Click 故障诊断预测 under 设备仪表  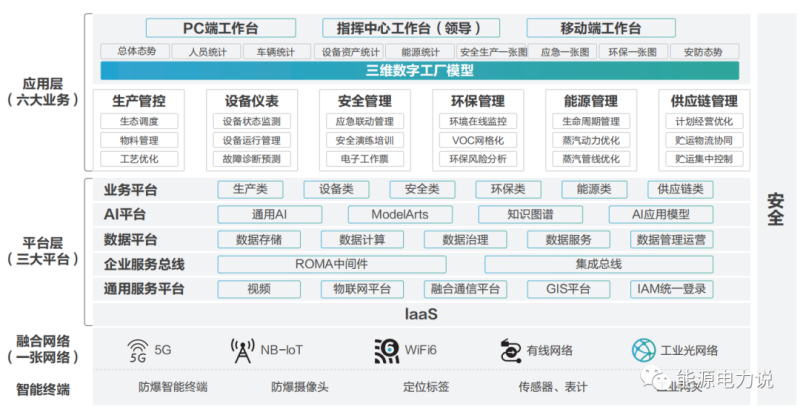(x=252, y=159)
